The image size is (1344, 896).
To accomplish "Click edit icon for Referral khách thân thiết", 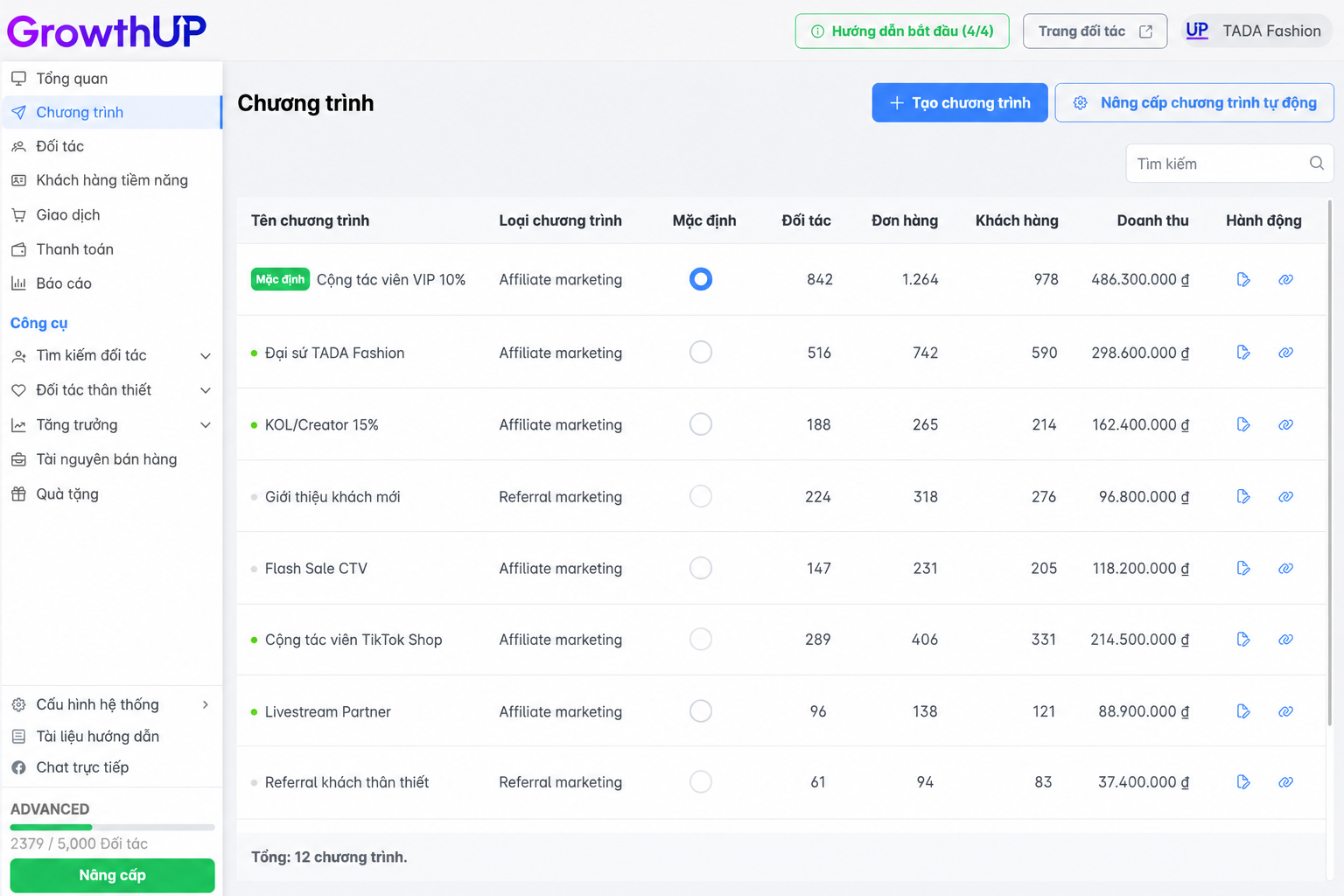I will pos(1243,782).
